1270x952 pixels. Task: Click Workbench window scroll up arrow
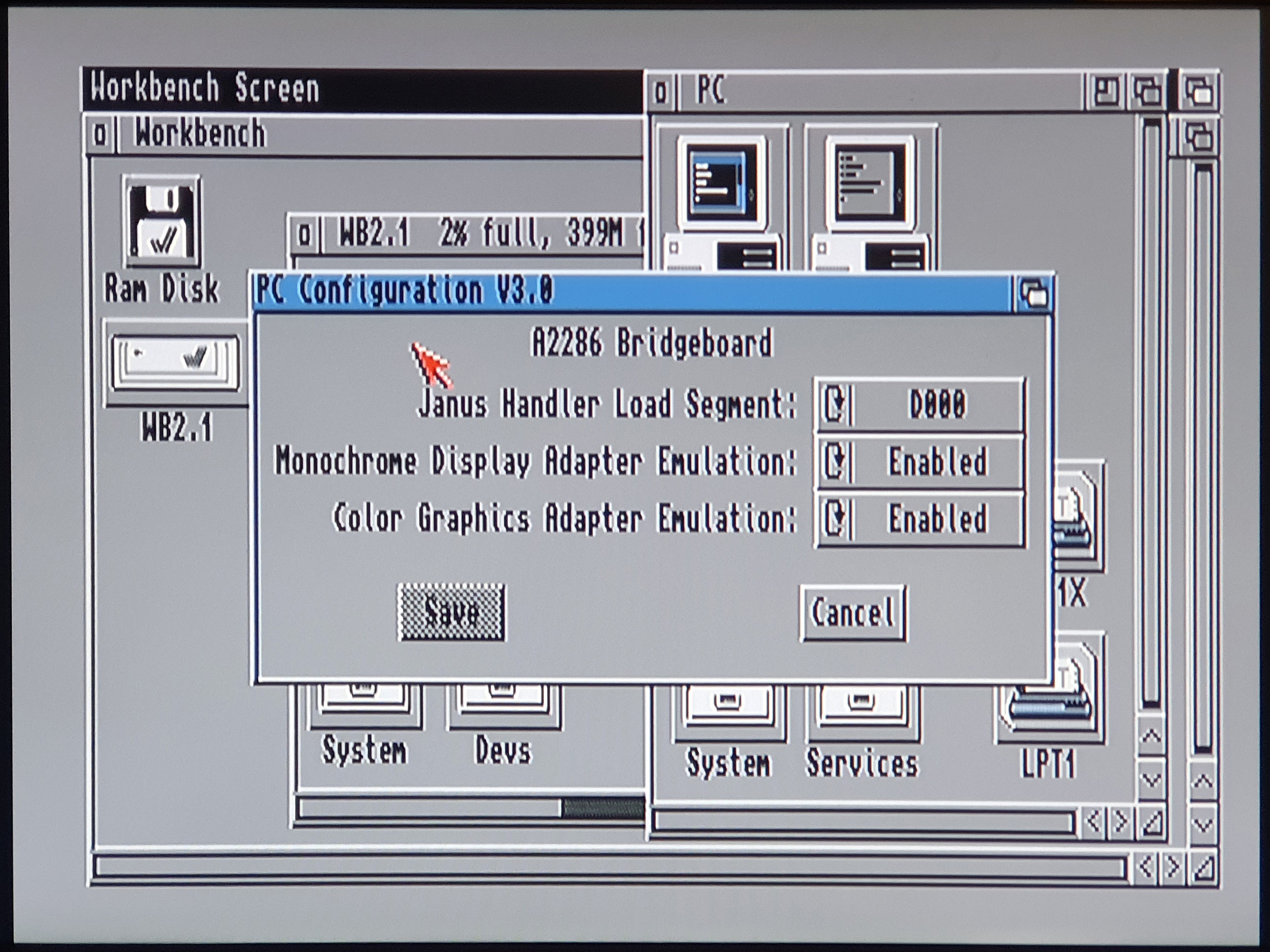click(1203, 782)
